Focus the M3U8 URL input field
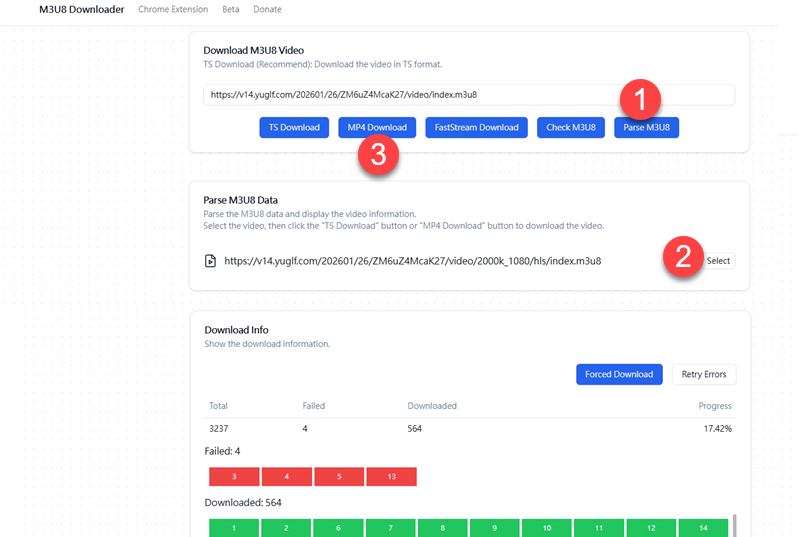Viewport: 800px width, 537px height. point(469,95)
